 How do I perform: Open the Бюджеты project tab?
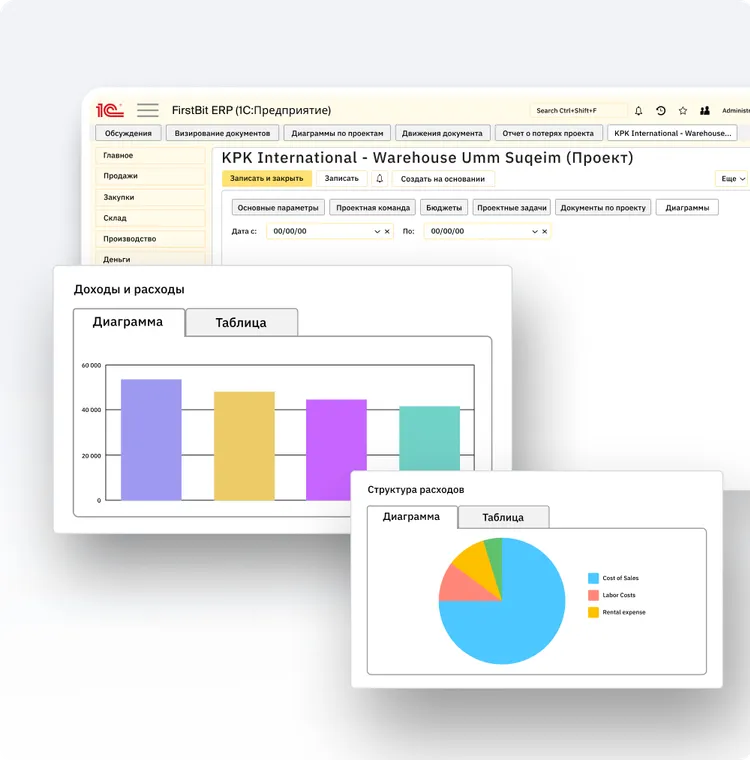point(443,208)
